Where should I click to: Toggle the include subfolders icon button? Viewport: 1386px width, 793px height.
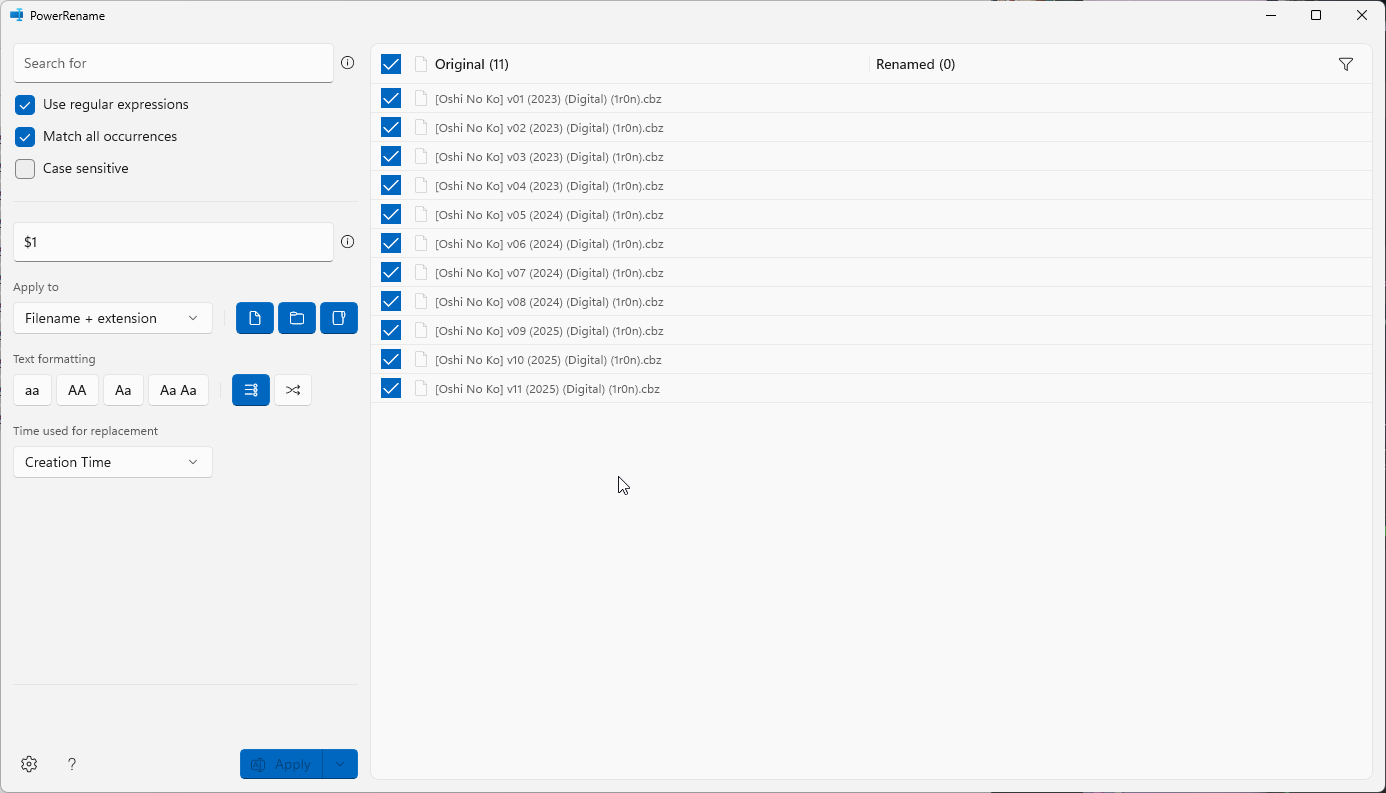(x=339, y=318)
